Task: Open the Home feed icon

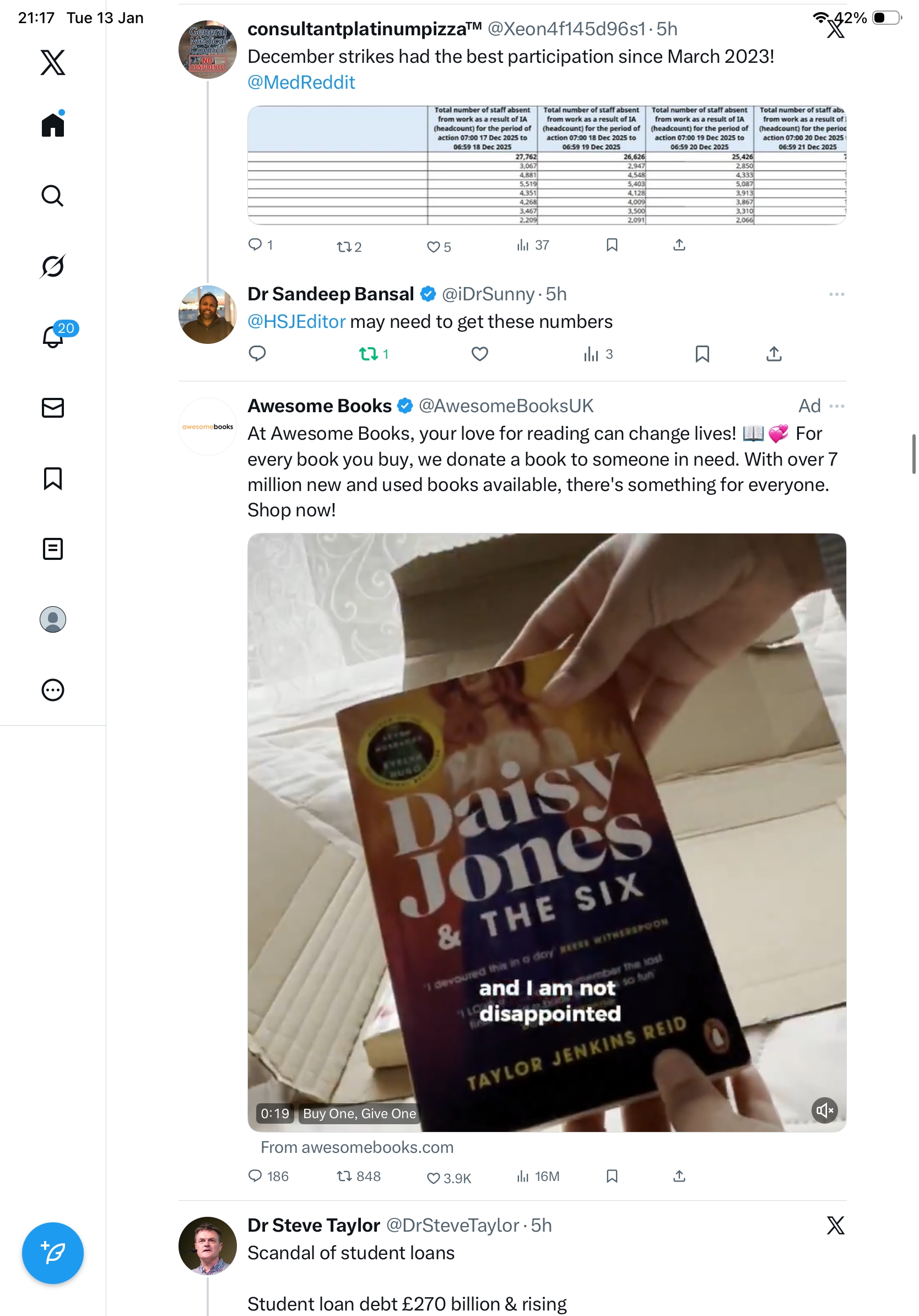Action: (53, 125)
